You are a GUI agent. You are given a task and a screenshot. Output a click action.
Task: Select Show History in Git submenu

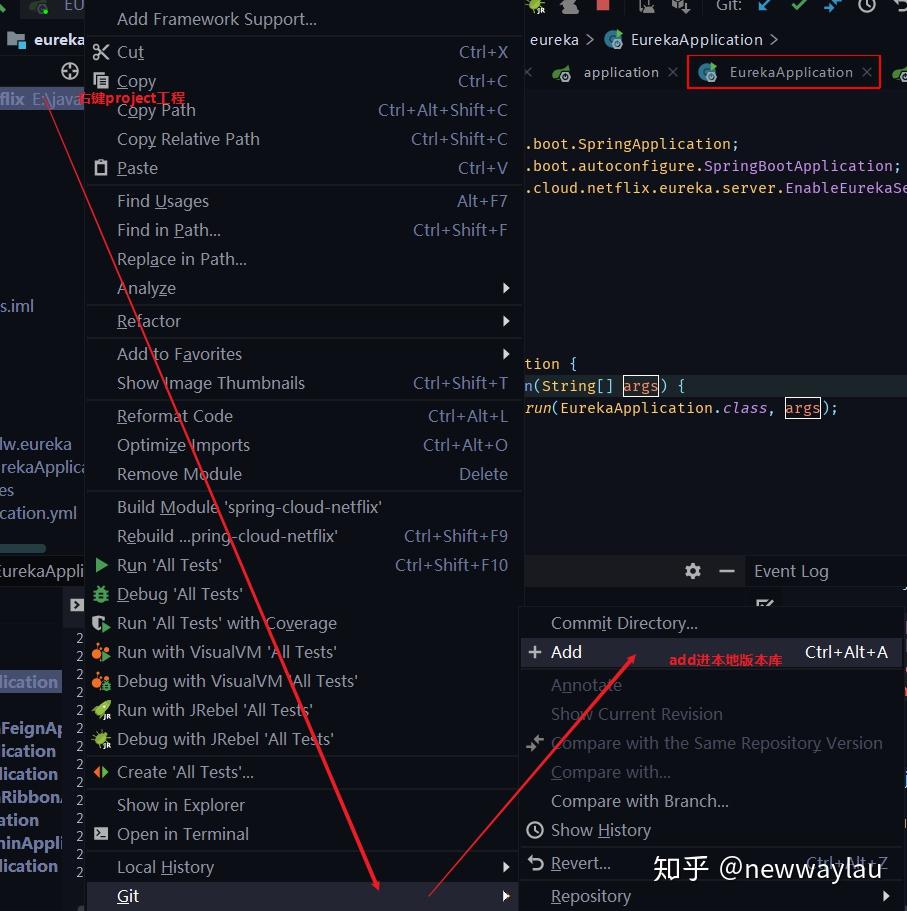pos(711,830)
